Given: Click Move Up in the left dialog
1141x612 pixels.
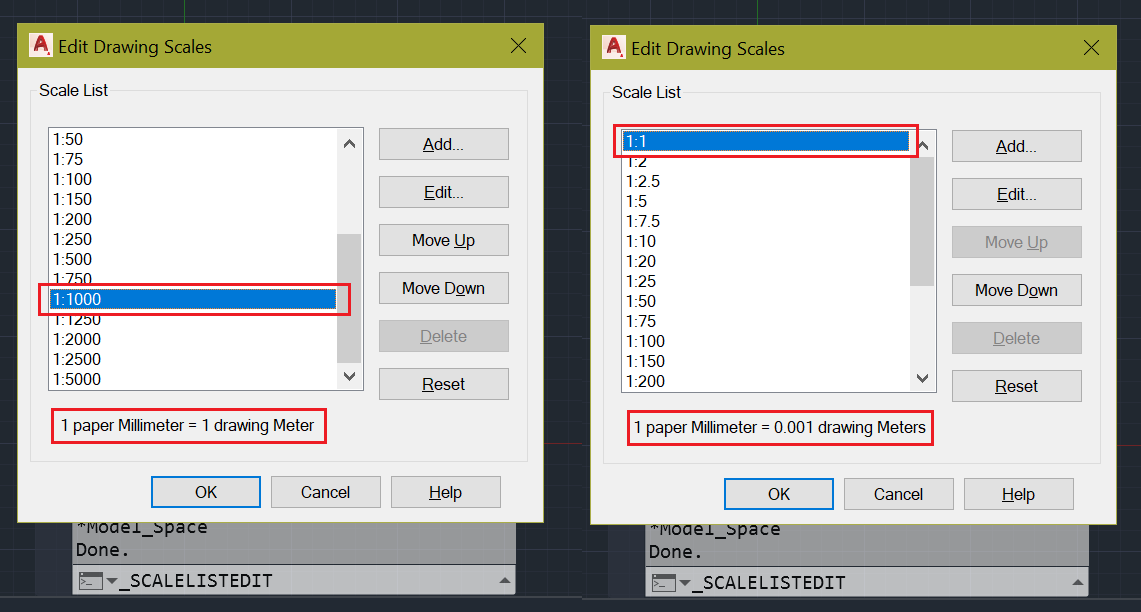Looking at the screenshot, I should pyautogui.click(x=443, y=240).
